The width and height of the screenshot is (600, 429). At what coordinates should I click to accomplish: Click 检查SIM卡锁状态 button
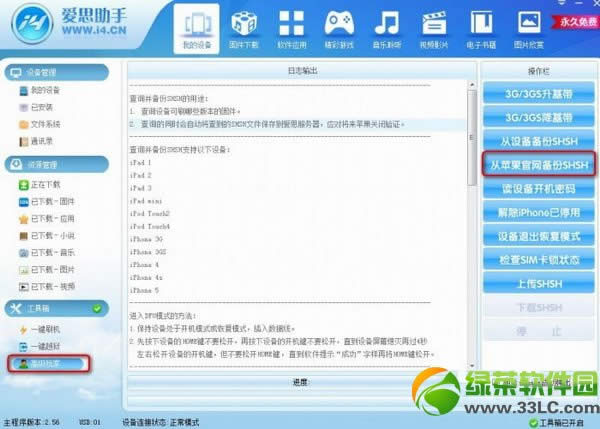(x=539, y=260)
